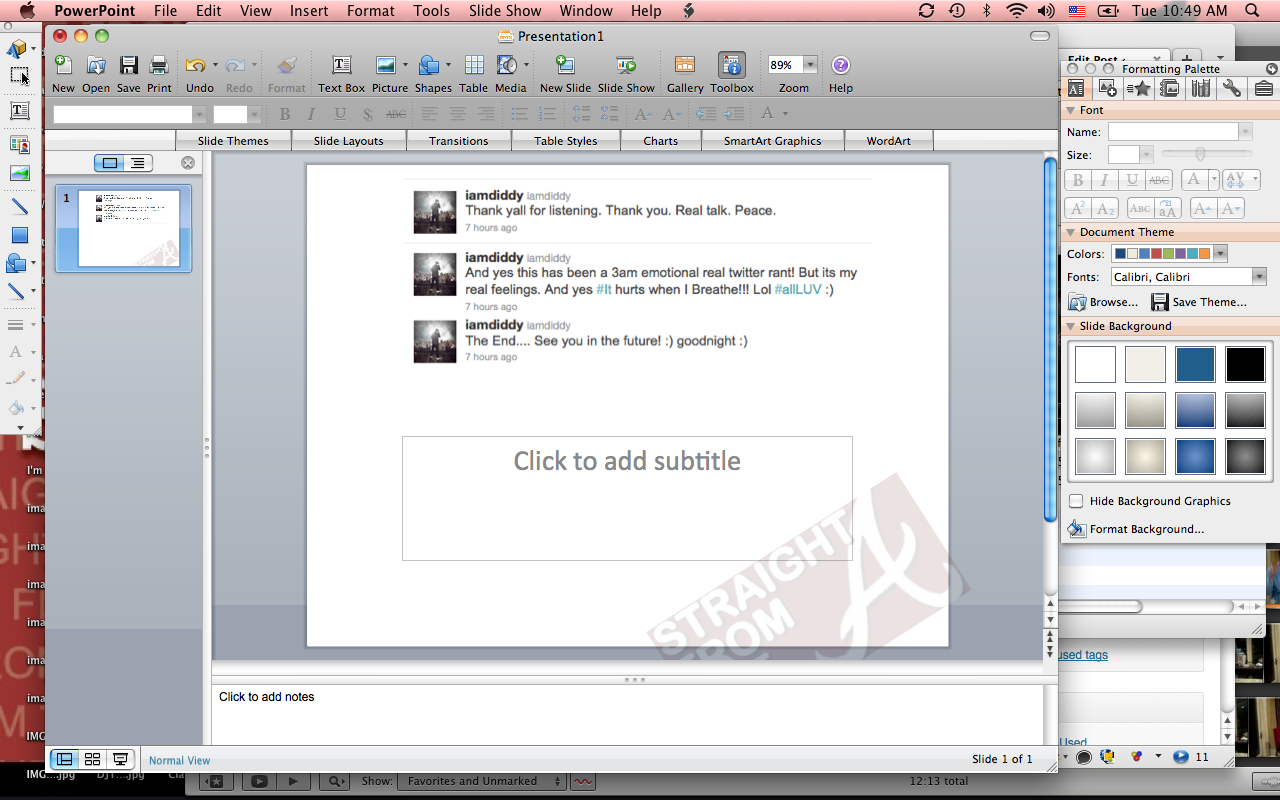Click the Save toolbar icon
The width and height of the screenshot is (1280, 800).
(128, 66)
